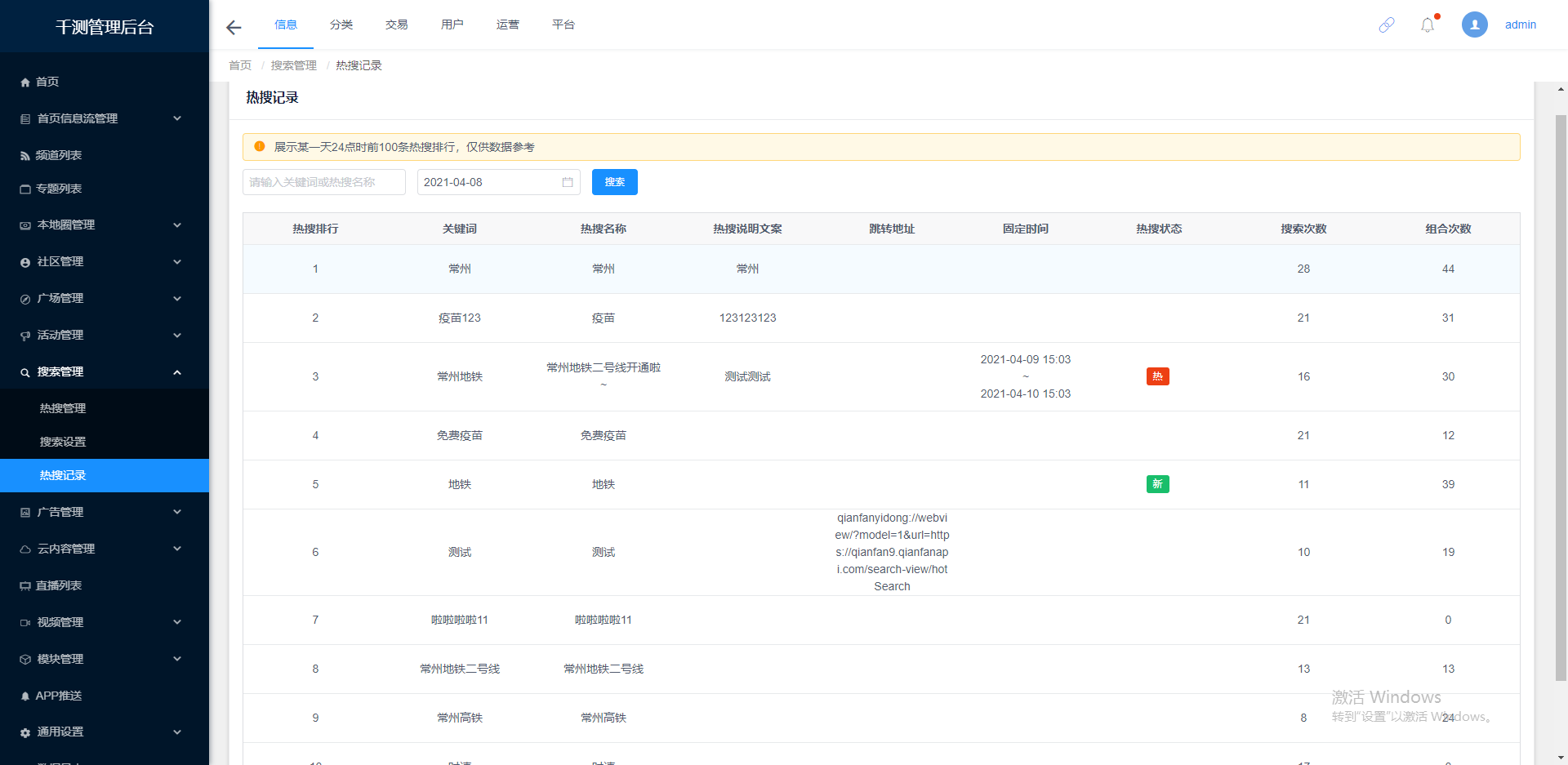This screenshot has width=1568, height=765.
Task: Click the green 新 status badge
Action: tap(1158, 484)
